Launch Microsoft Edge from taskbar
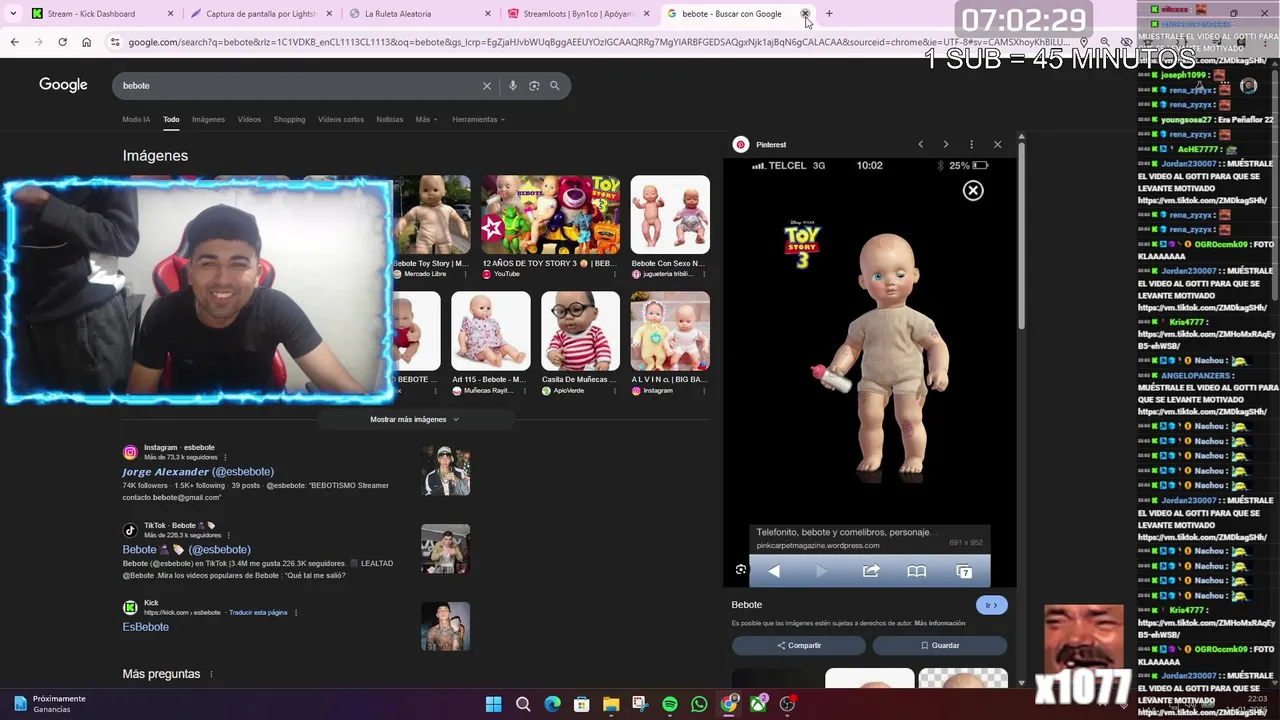The image size is (1280, 720). pos(552,704)
